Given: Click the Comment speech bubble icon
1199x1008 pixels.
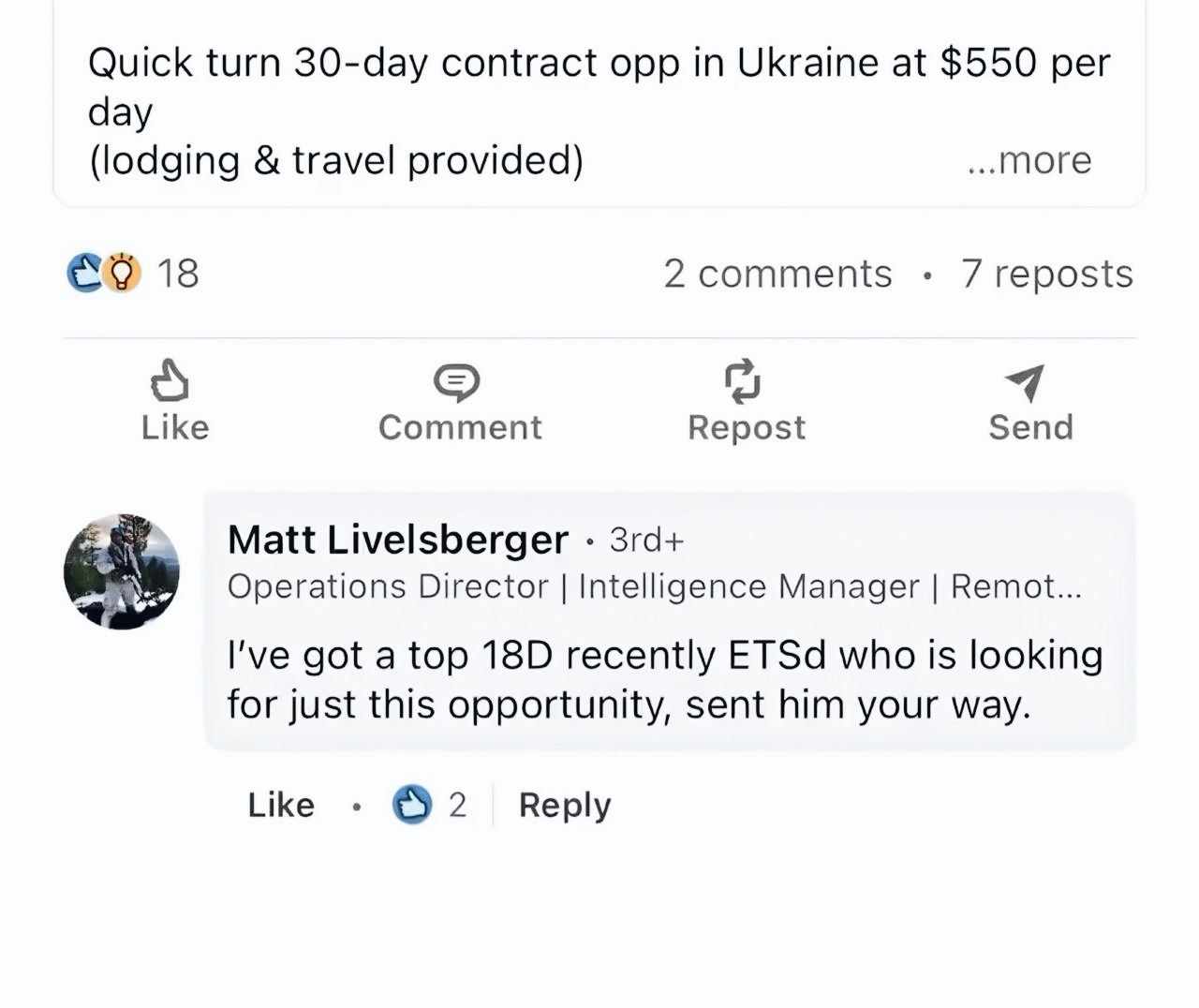Looking at the screenshot, I should point(456,381).
